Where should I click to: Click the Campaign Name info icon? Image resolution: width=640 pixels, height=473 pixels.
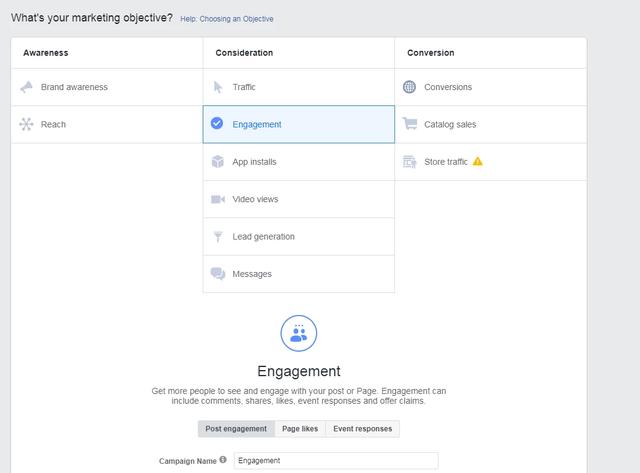coord(223,460)
